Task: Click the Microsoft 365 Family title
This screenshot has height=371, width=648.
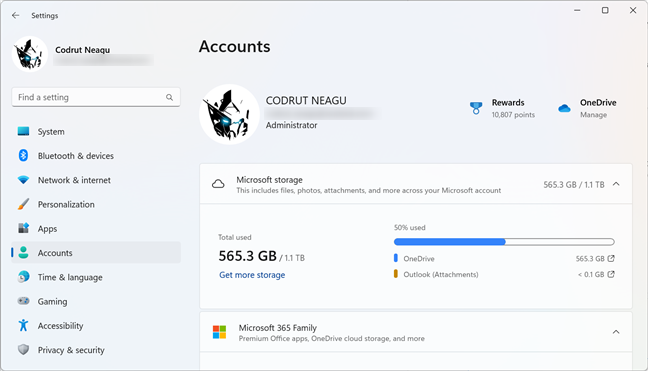Action: coord(278,328)
